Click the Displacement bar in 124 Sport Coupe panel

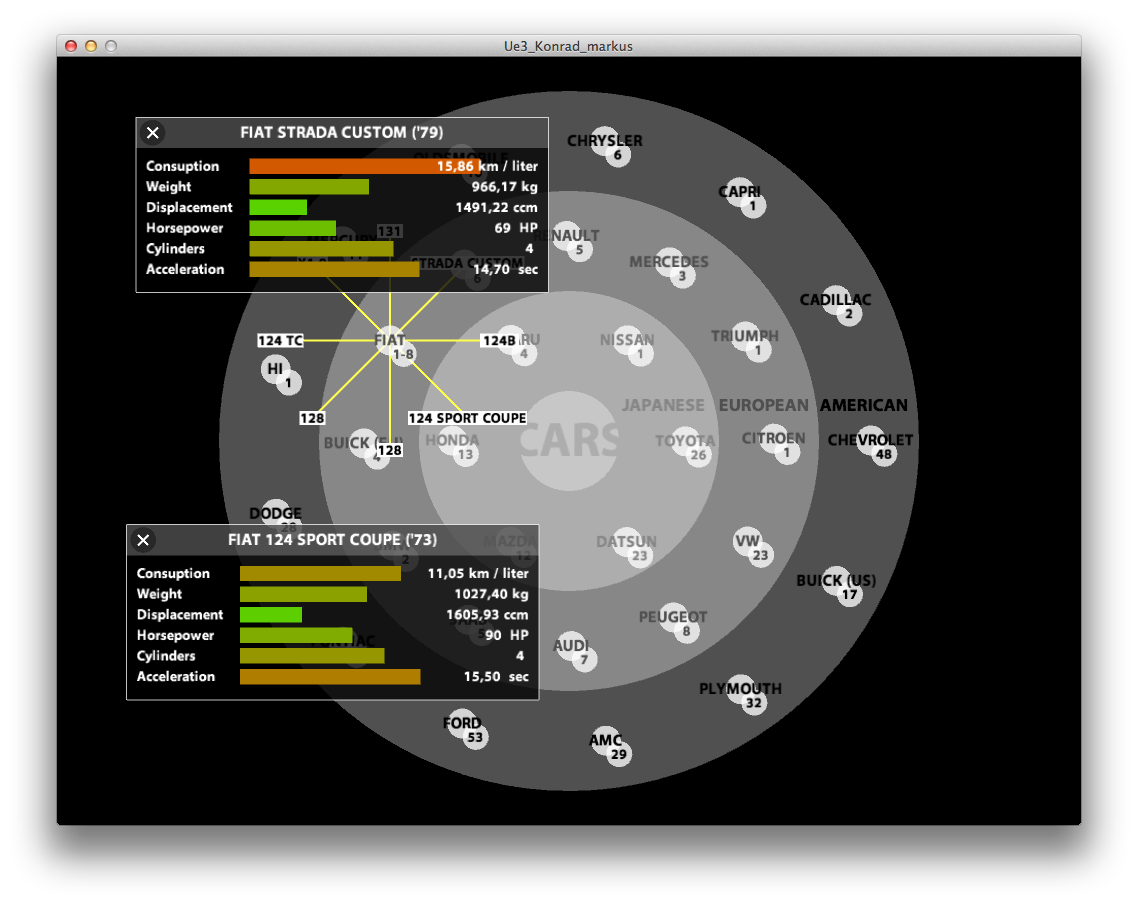click(271, 615)
